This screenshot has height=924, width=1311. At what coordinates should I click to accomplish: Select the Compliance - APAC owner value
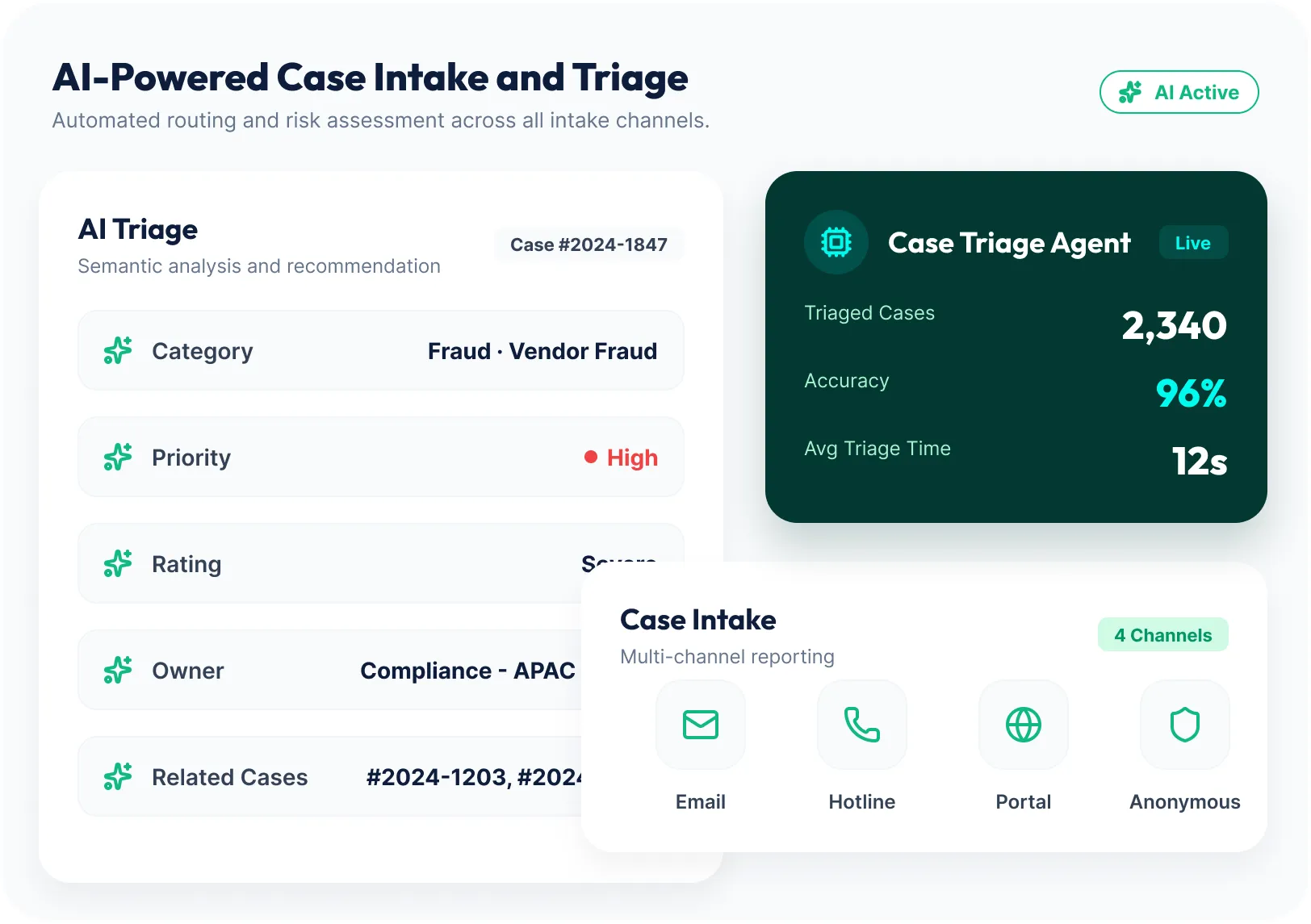click(x=467, y=671)
